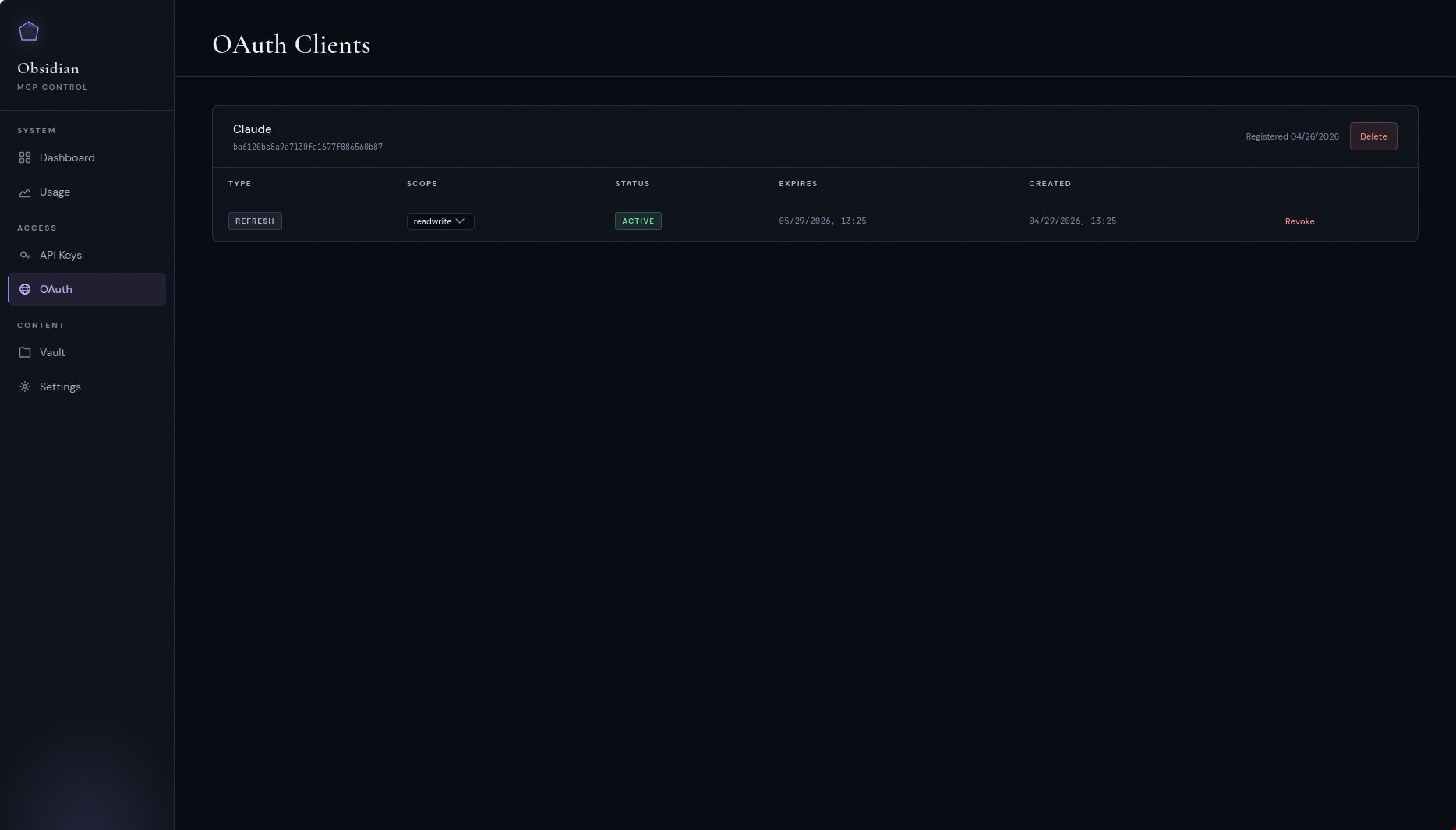Image resolution: width=1456 pixels, height=830 pixels.
Task: Click the OAuth globe icon
Action: click(x=25, y=289)
